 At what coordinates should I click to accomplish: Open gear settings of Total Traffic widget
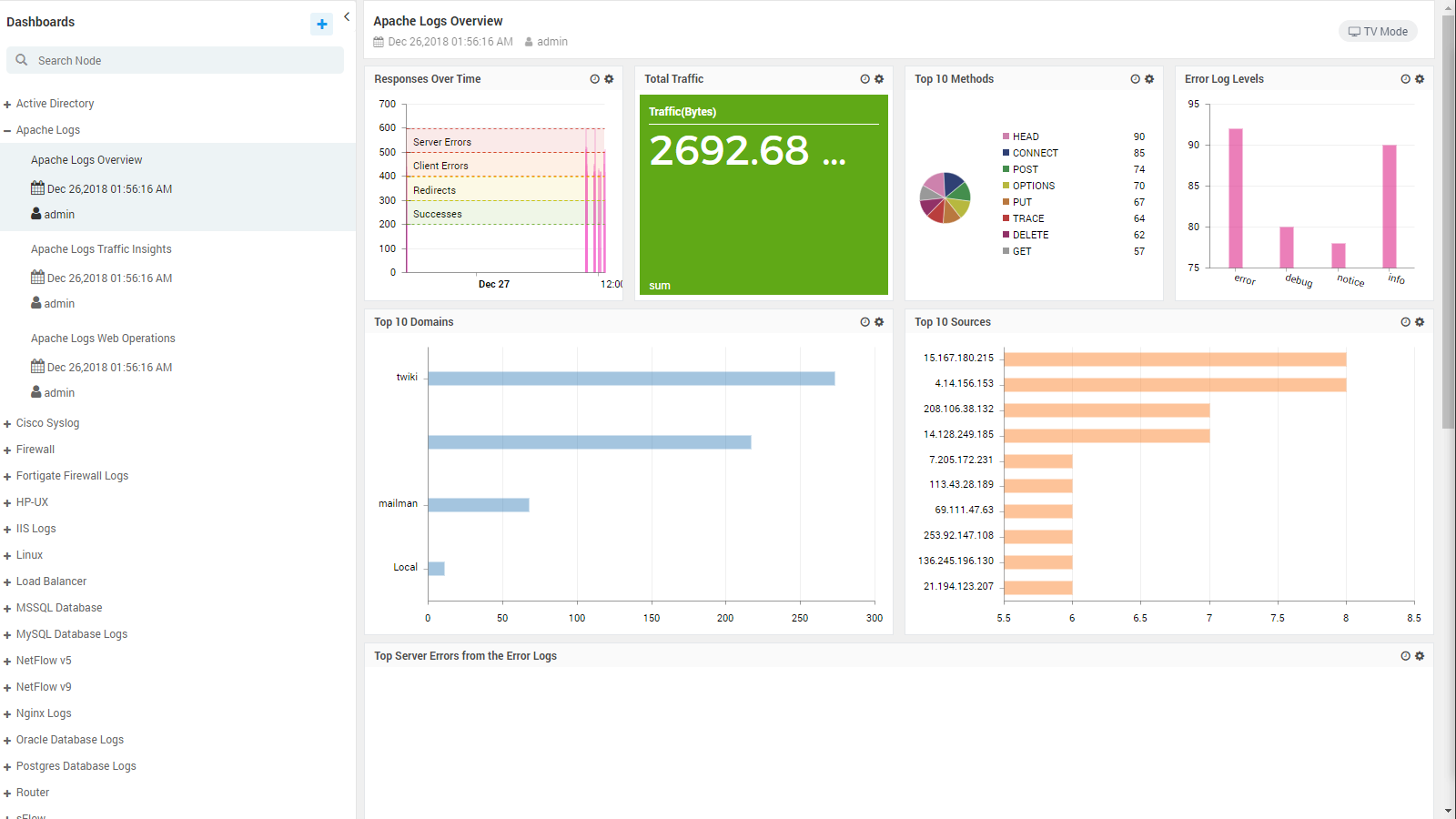(879, 79)
